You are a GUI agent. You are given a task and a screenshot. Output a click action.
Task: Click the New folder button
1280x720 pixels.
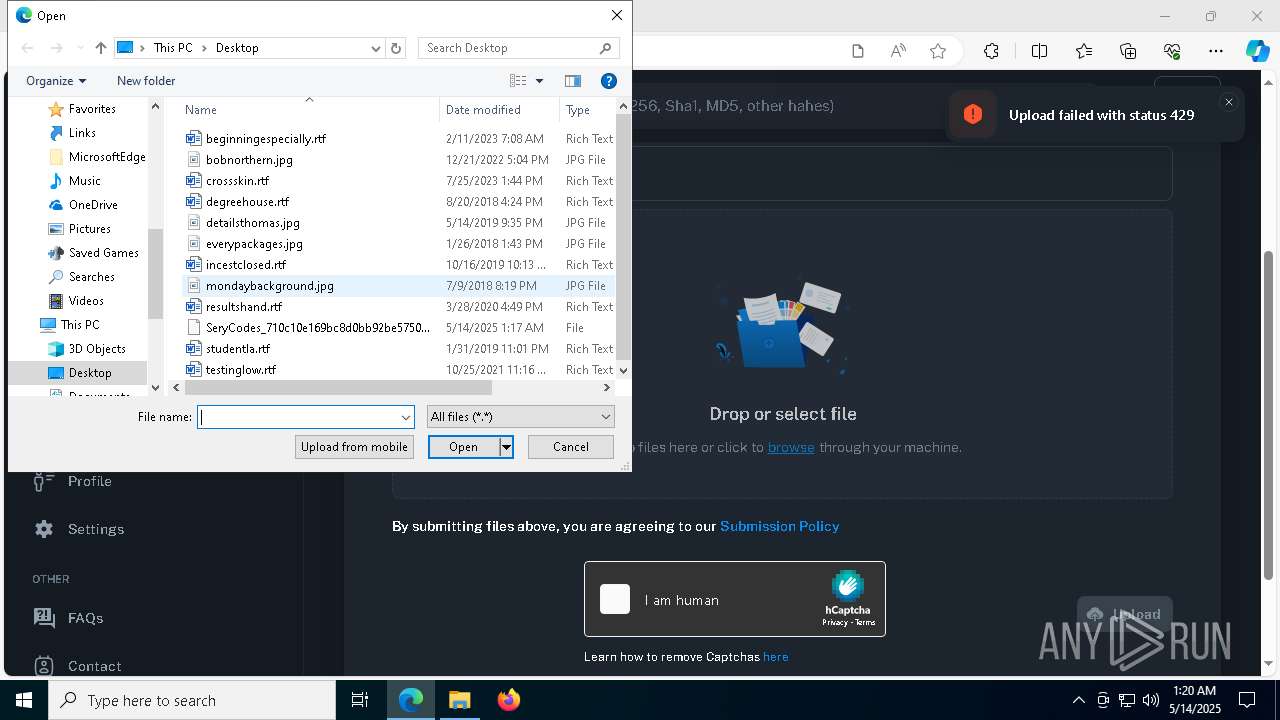point(146,81)
